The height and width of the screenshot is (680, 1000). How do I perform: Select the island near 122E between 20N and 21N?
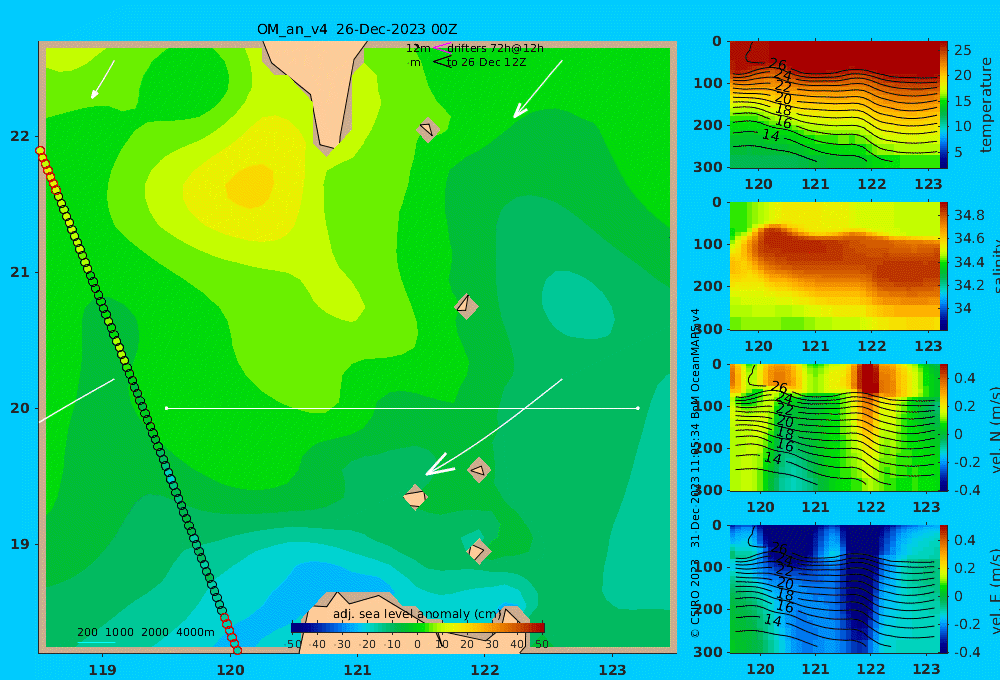(x=466, y=306)
